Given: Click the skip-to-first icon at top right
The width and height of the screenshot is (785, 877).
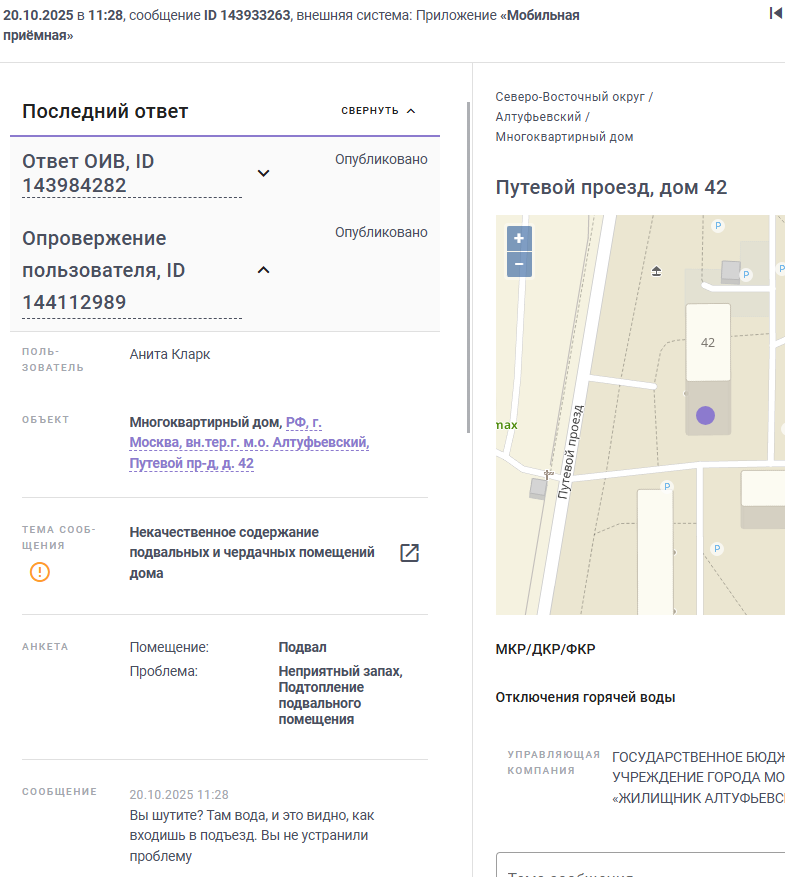Looking at the screenshot, I should pos(775,13).
